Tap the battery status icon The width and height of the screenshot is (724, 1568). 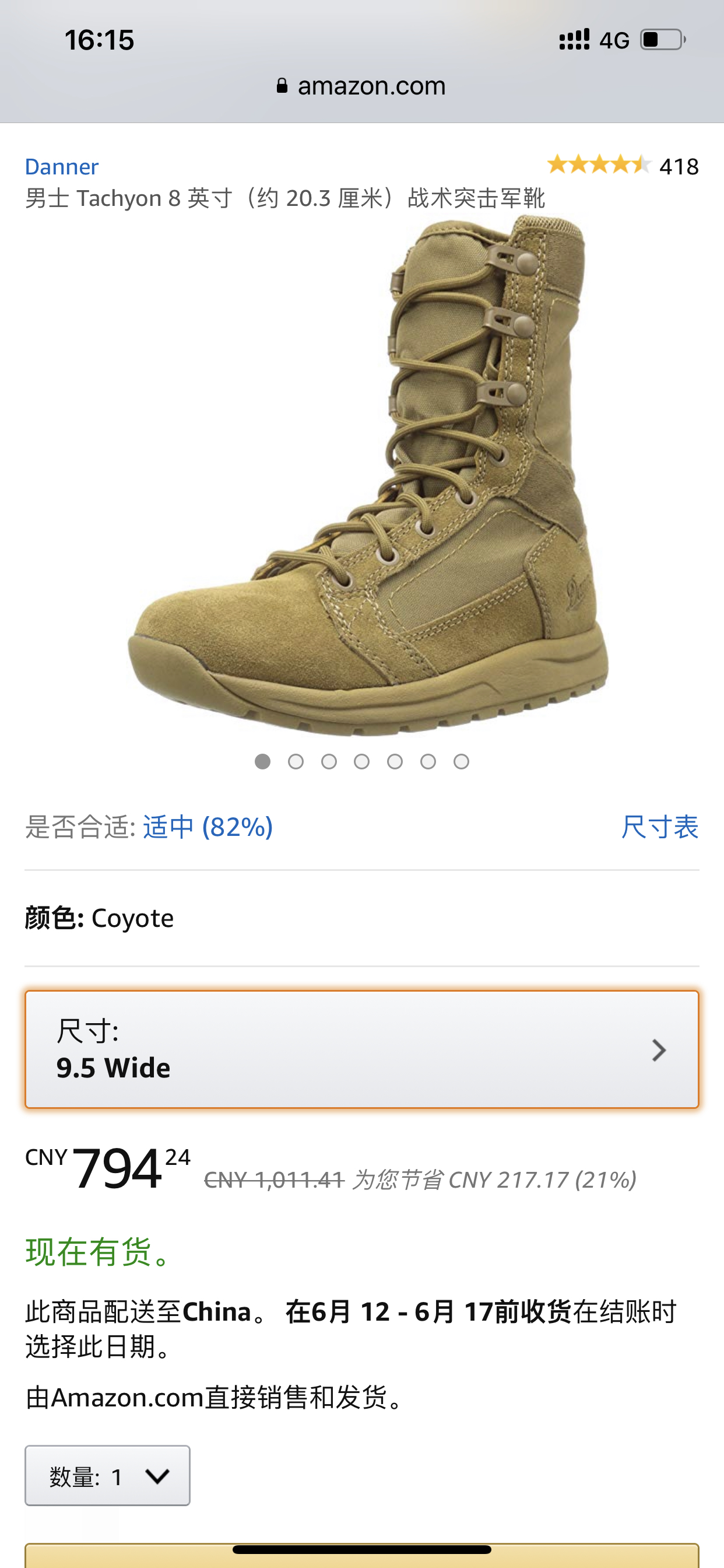click(x=663, y=40)
